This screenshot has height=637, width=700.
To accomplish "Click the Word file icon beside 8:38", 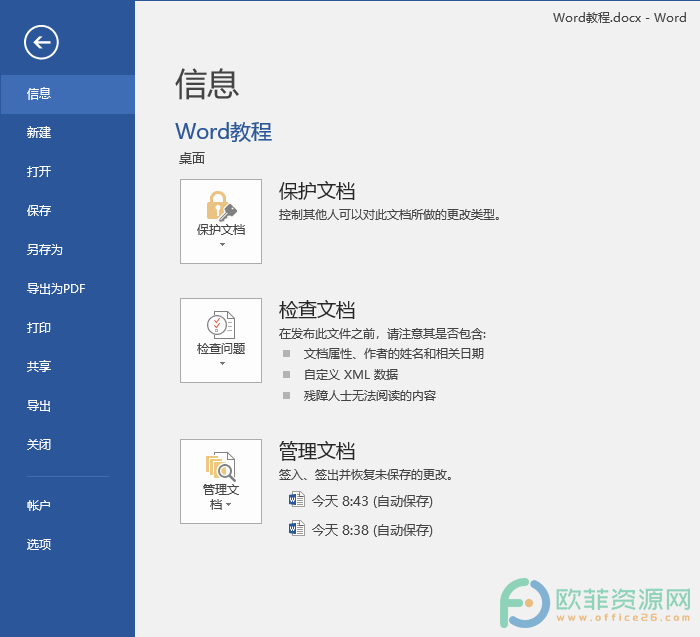I will pyautogui.click(x=297, y=529).
